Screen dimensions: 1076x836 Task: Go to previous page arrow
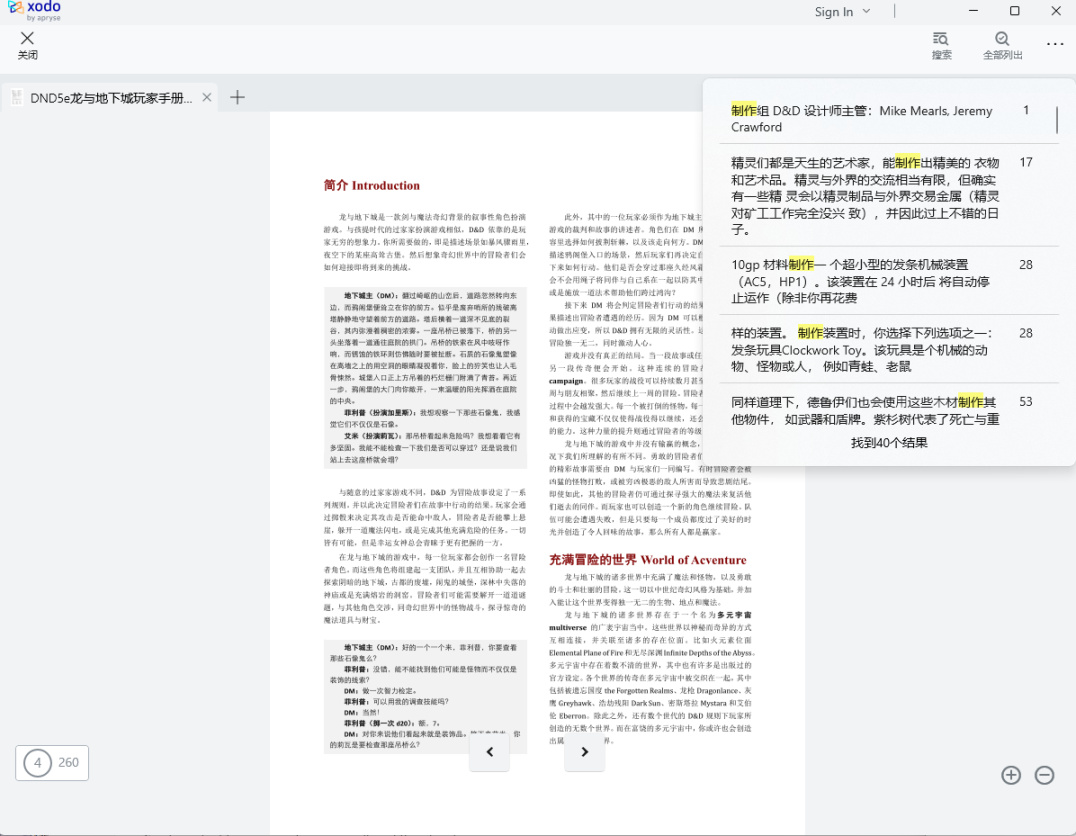[x=489, y=752]
